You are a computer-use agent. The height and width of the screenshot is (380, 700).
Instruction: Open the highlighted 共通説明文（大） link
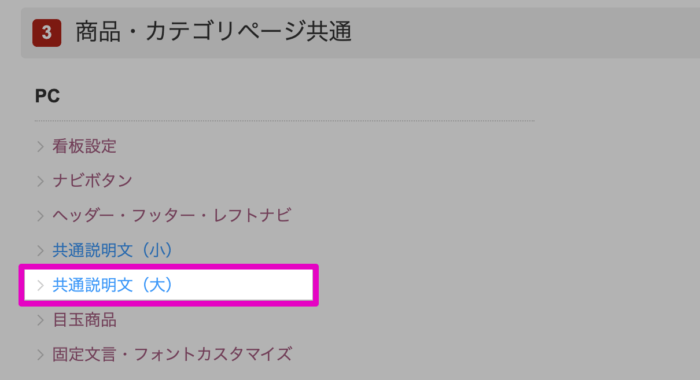(112, 285)
